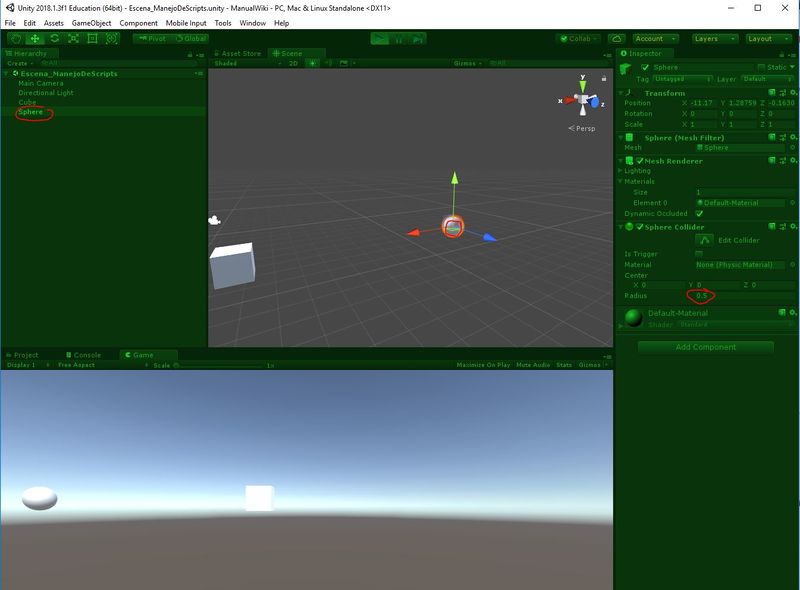Toggle Dynamic Occluded checkbox
This screenshot has height=590, width=800.
[x=699, y=213]
